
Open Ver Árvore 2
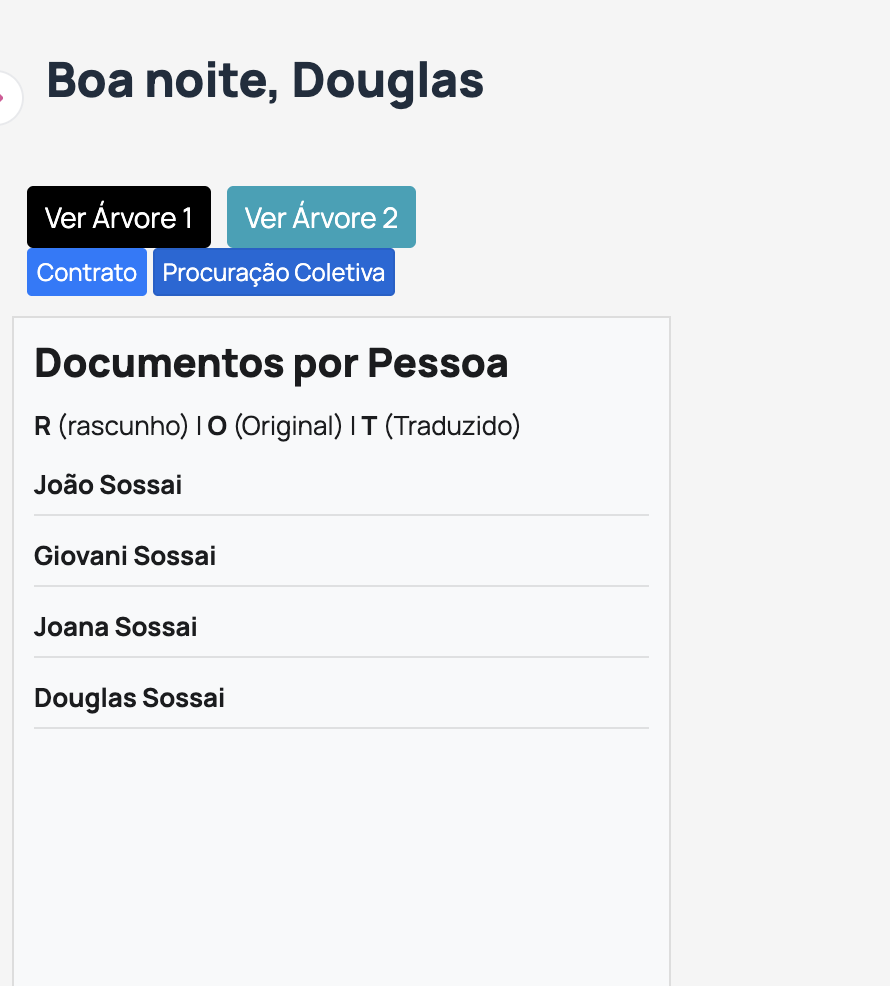pyautogui.click(x=321, y=217)
